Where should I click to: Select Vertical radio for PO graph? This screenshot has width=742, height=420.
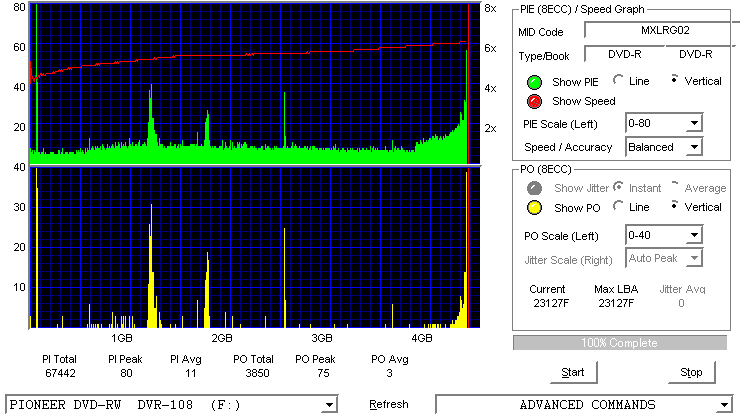[675, 206]
